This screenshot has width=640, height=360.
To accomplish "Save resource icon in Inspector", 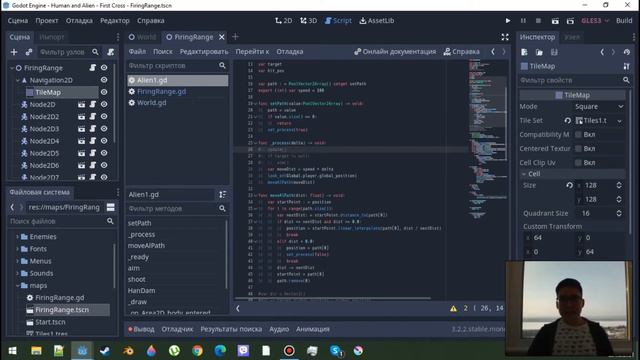I will [554, 52].
